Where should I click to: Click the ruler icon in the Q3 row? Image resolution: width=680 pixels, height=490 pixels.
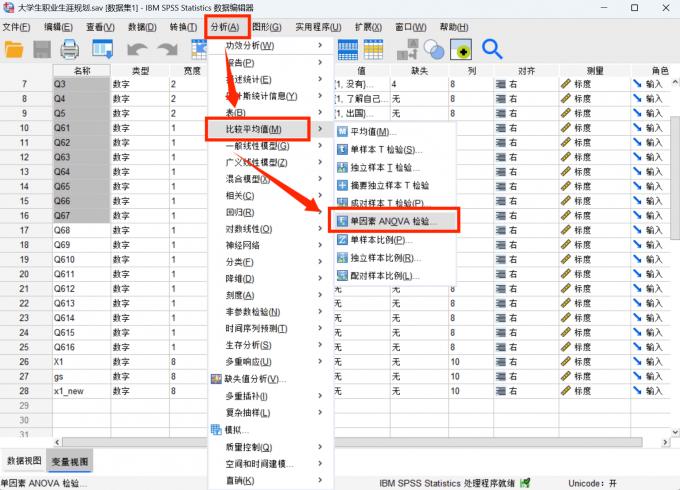pyautogui.click(x=566, y=84)
